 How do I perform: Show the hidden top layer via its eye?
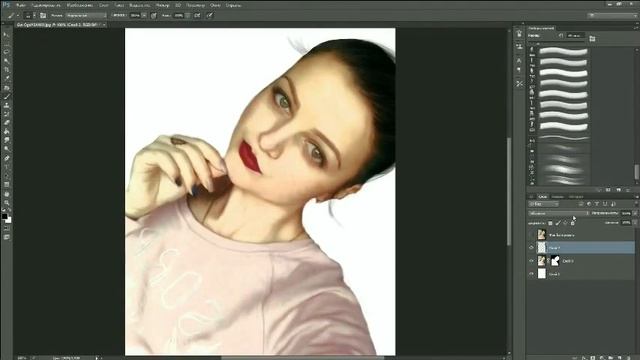(x=531, y=235)
